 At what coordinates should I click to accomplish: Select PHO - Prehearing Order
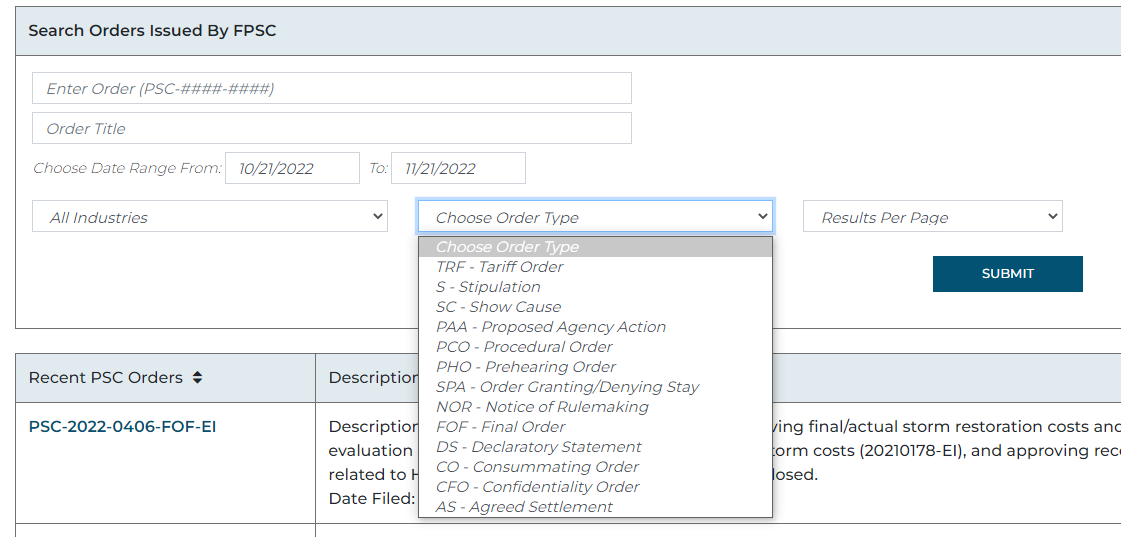(526, 367)
